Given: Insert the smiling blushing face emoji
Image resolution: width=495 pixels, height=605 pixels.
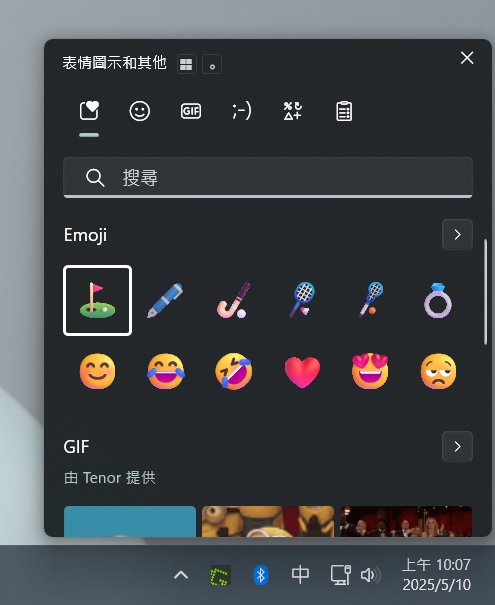Looking at the screenshot, I should pyautogui.click(x=98, y=371).
